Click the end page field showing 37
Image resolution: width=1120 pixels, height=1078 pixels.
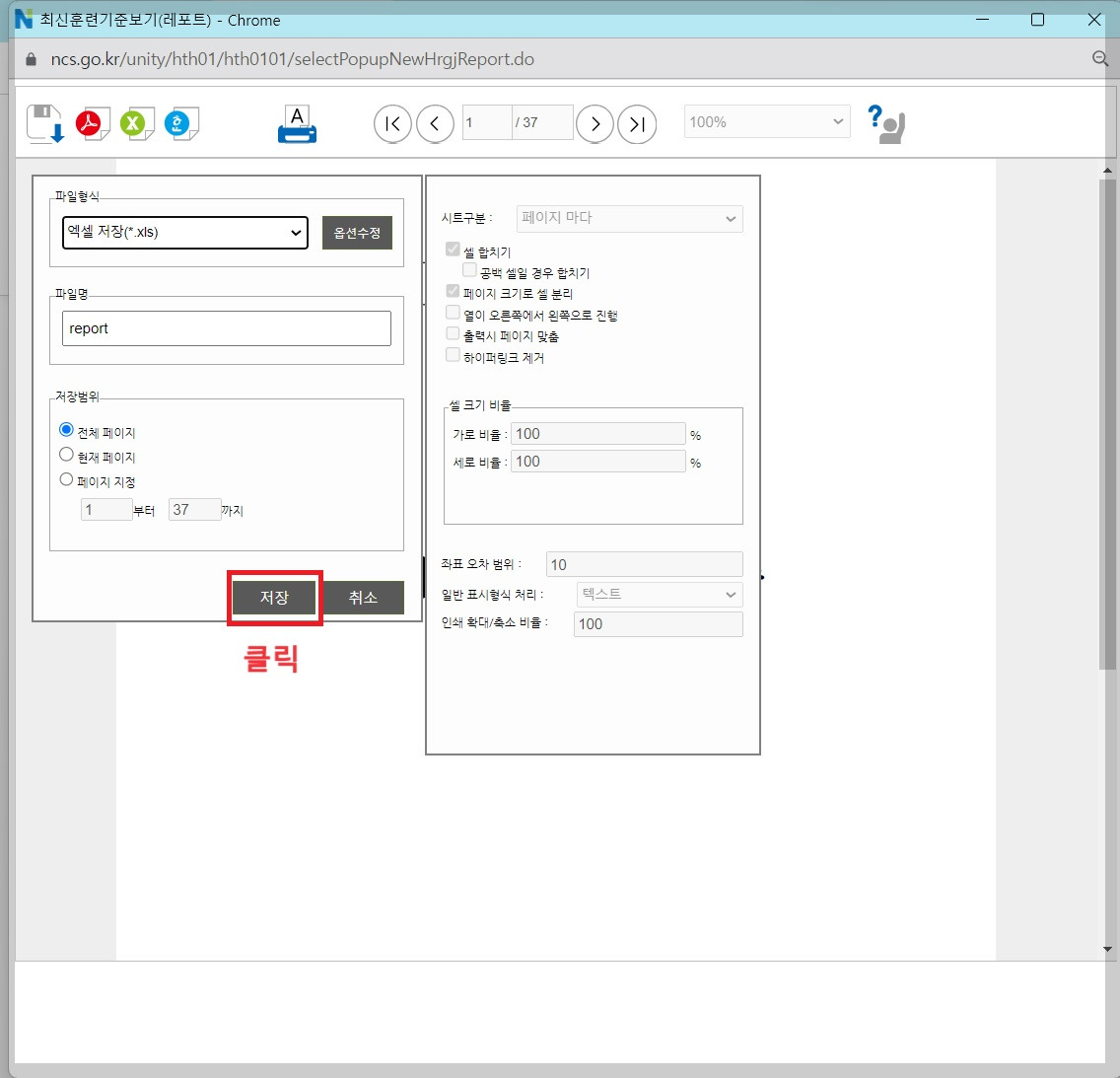[194, 509]
